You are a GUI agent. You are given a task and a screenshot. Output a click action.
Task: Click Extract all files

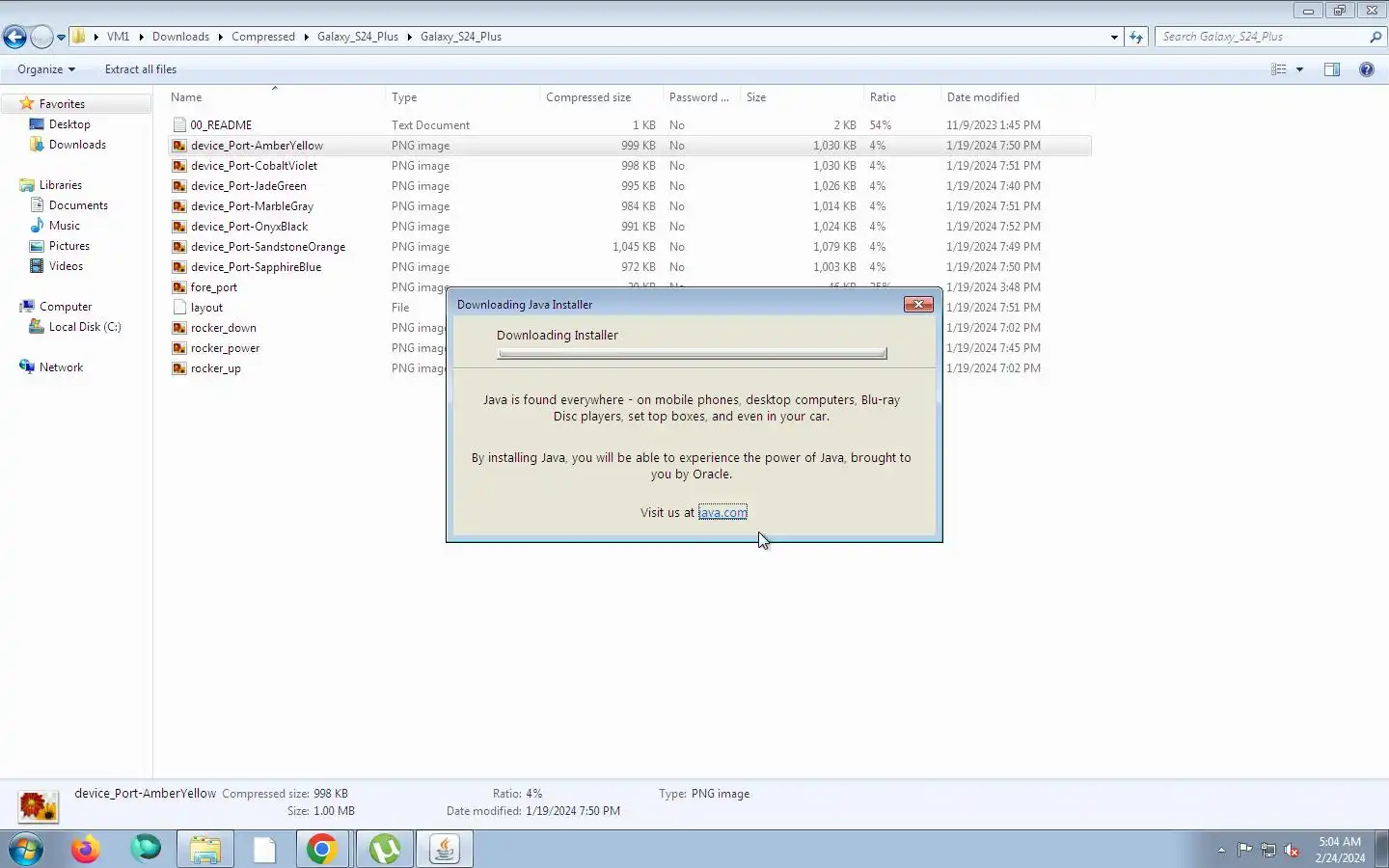[141, 69]
